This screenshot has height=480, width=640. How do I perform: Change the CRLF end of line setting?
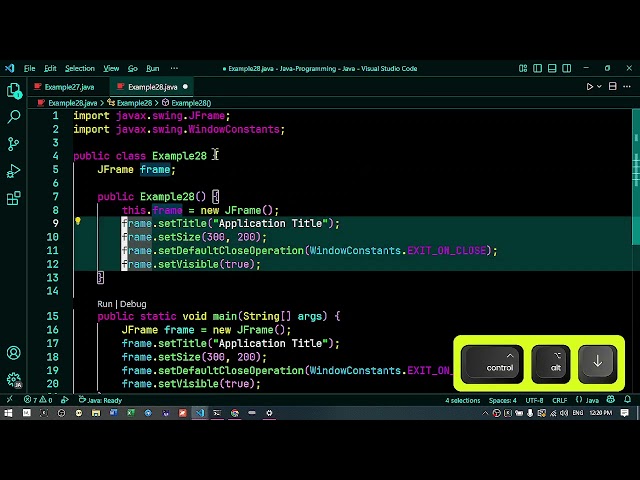tap(560, 400)
